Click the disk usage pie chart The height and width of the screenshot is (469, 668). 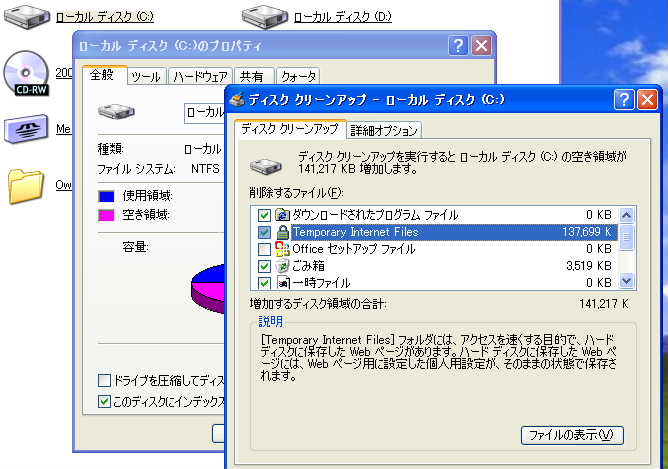(208, 289)
